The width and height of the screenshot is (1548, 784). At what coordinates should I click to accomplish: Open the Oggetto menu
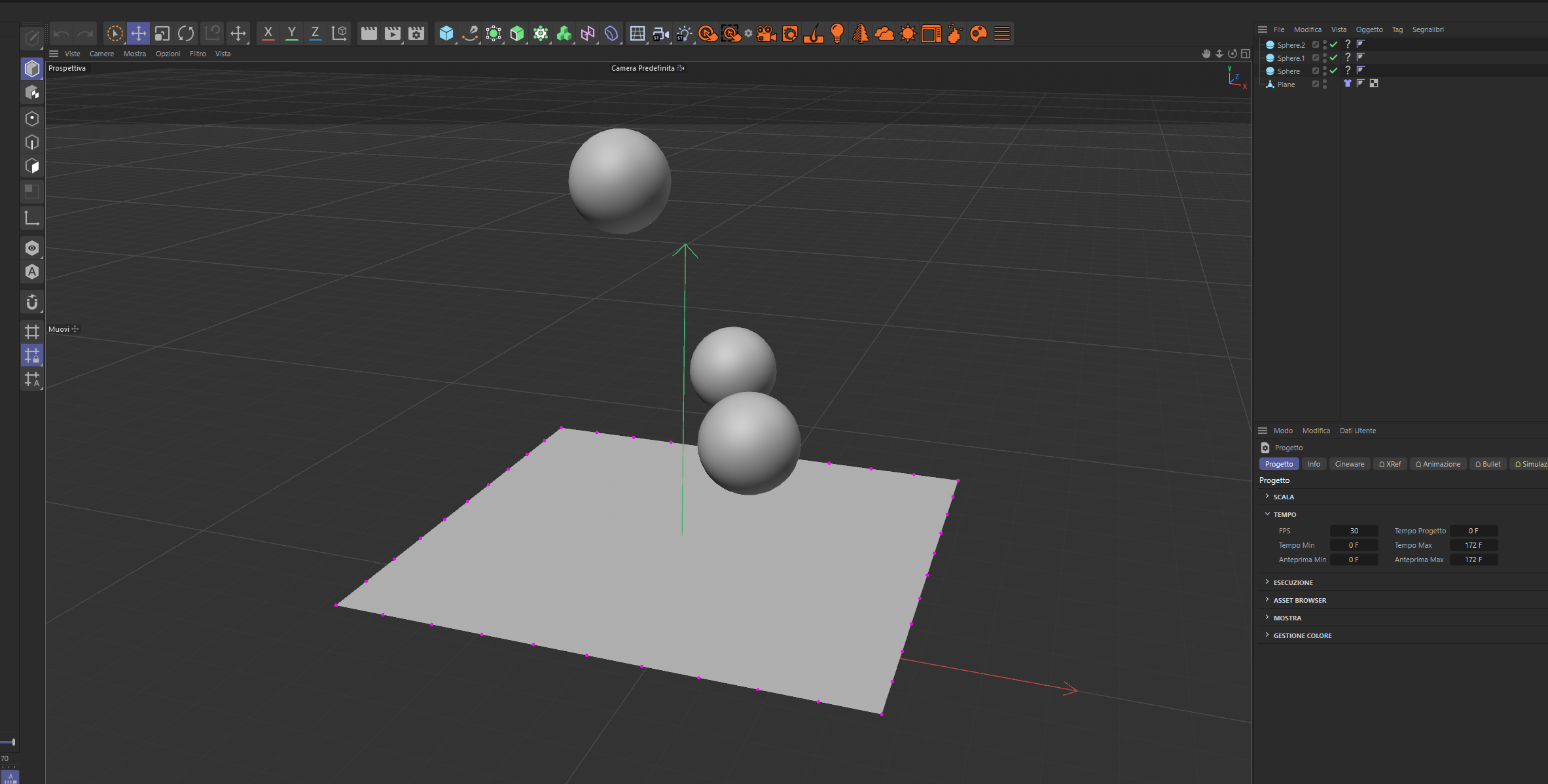(x=1369, y=29)
